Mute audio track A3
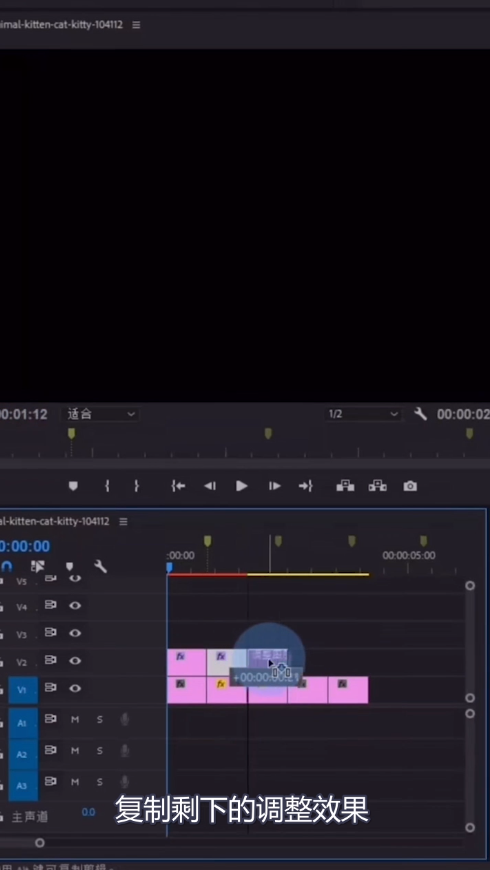The height and width of the screenshot is (870, 490). [75, 782]
